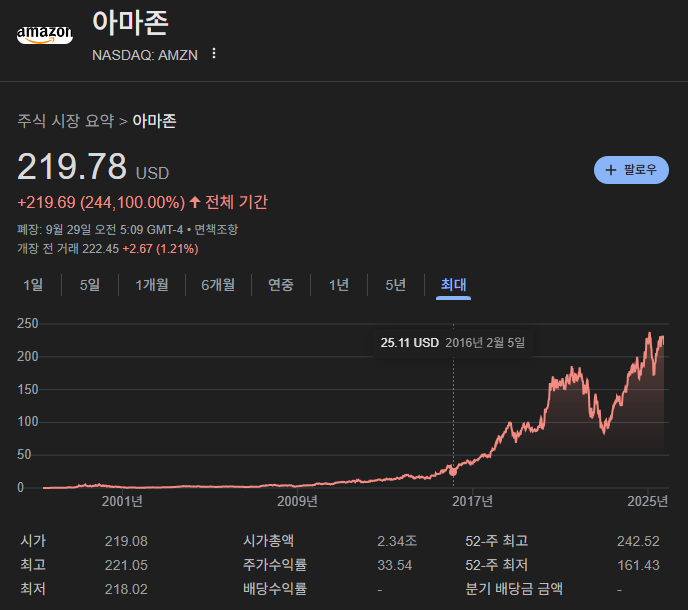Click the 2025년 axis label
This screenshot has width=688, height=610.
coord(647,501)
